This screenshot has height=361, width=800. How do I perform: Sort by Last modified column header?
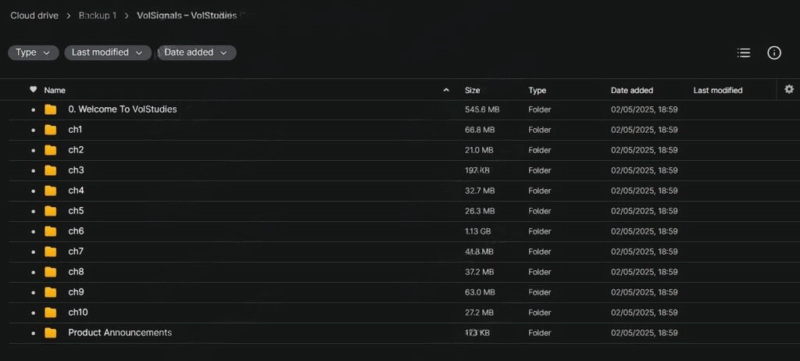(717, 90)
